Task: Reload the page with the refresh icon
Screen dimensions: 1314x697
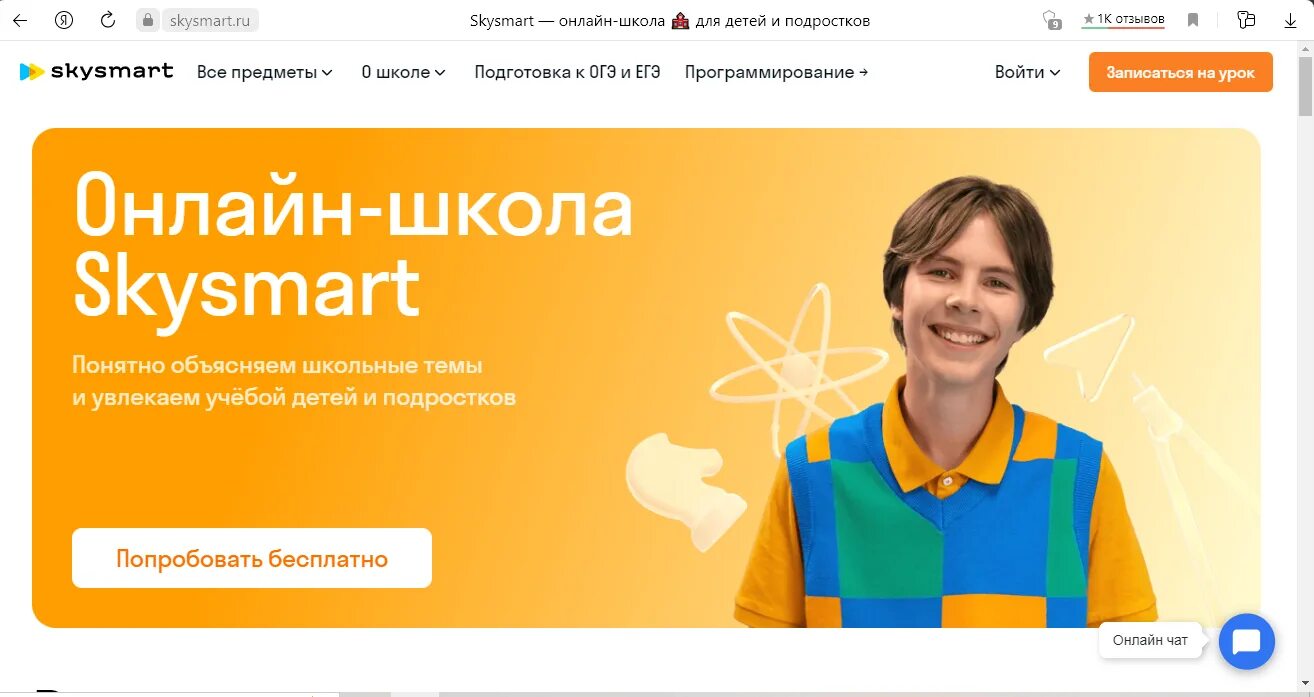Action: [x=108, y=20]
